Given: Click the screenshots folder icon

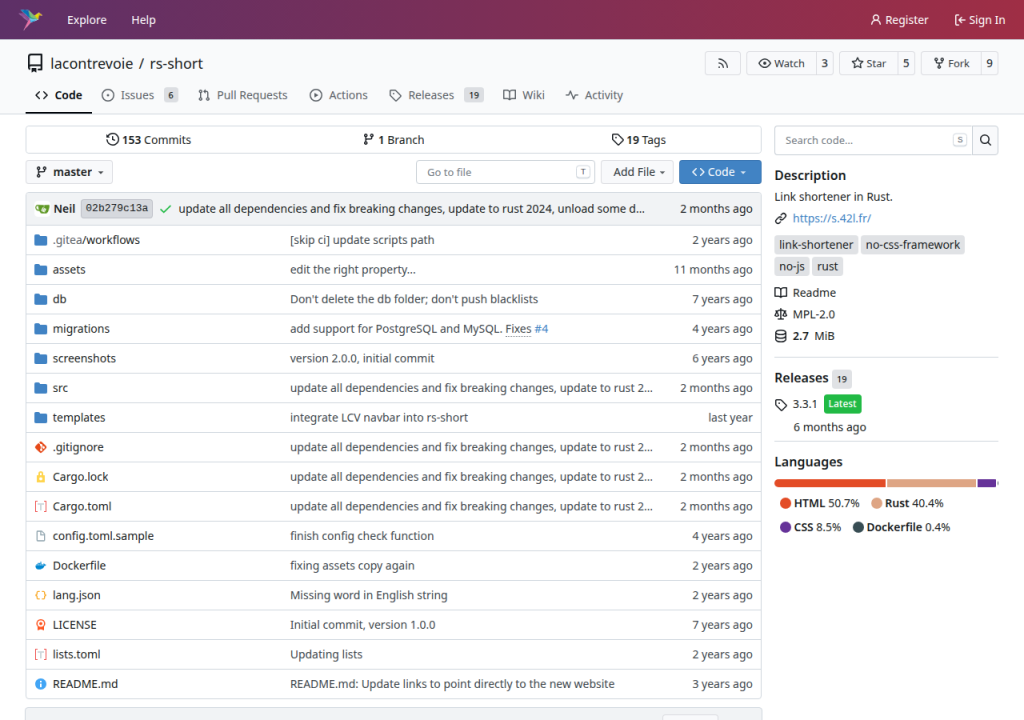Looking at the screenshot, I should (40, 358).
